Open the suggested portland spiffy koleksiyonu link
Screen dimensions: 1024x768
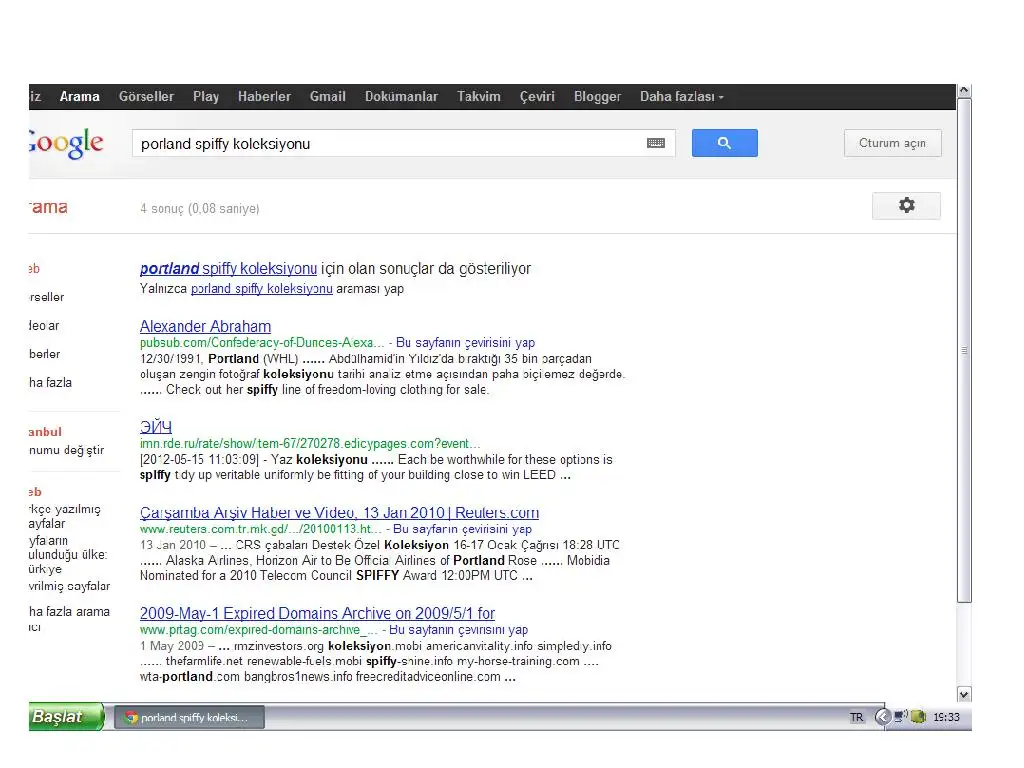228,268
